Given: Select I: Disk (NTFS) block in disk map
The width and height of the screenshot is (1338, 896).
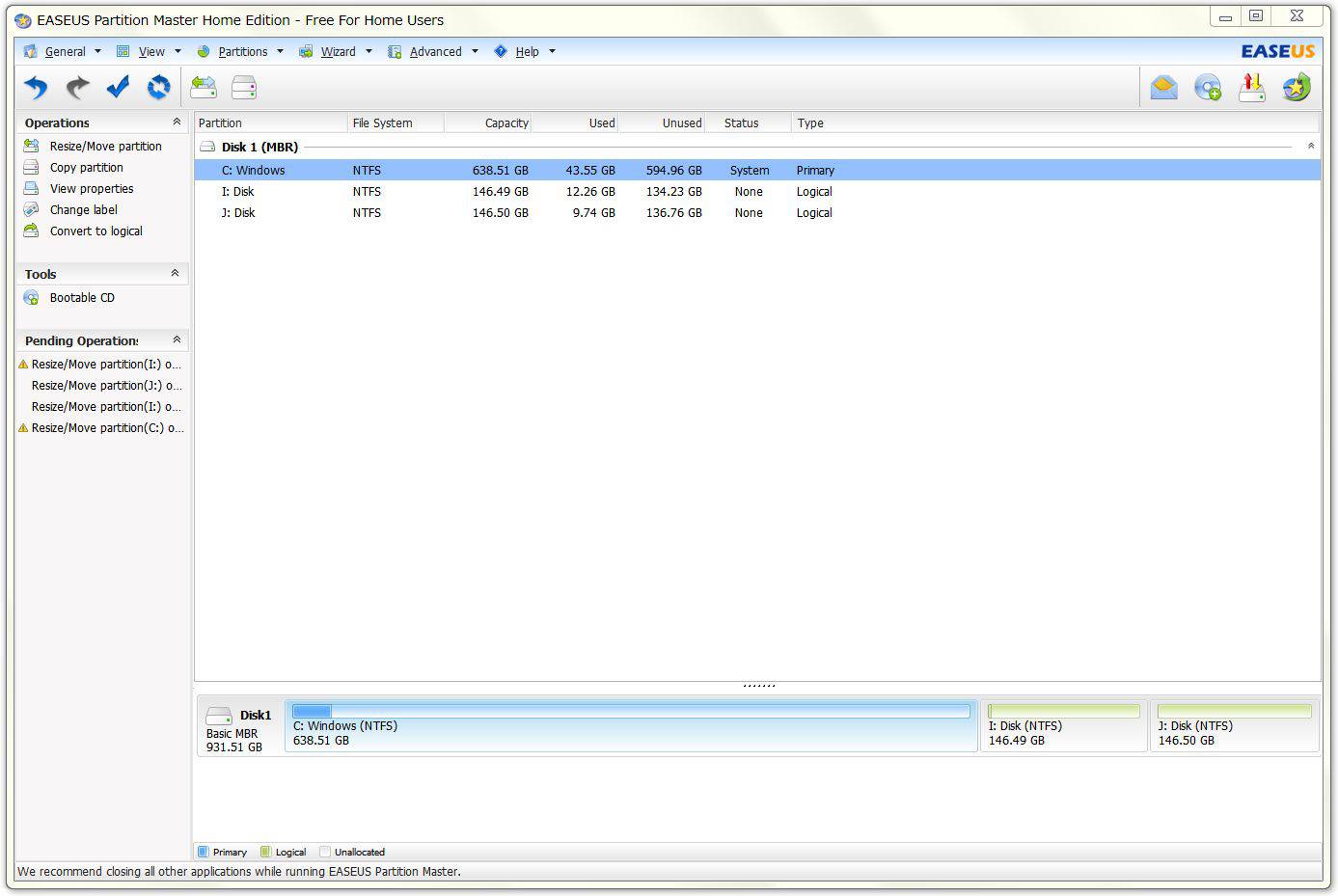Looking at the screenshot, I should [x=1064, y=725].
